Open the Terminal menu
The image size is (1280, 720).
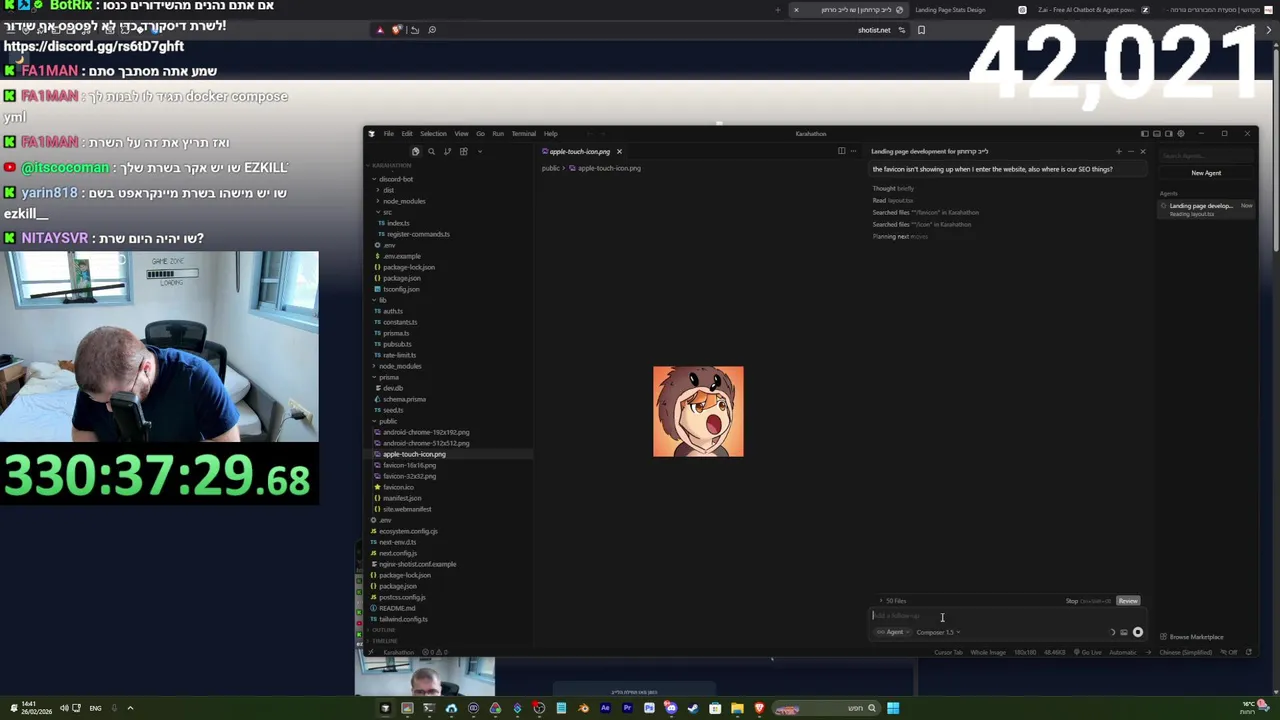pos(524,133)
